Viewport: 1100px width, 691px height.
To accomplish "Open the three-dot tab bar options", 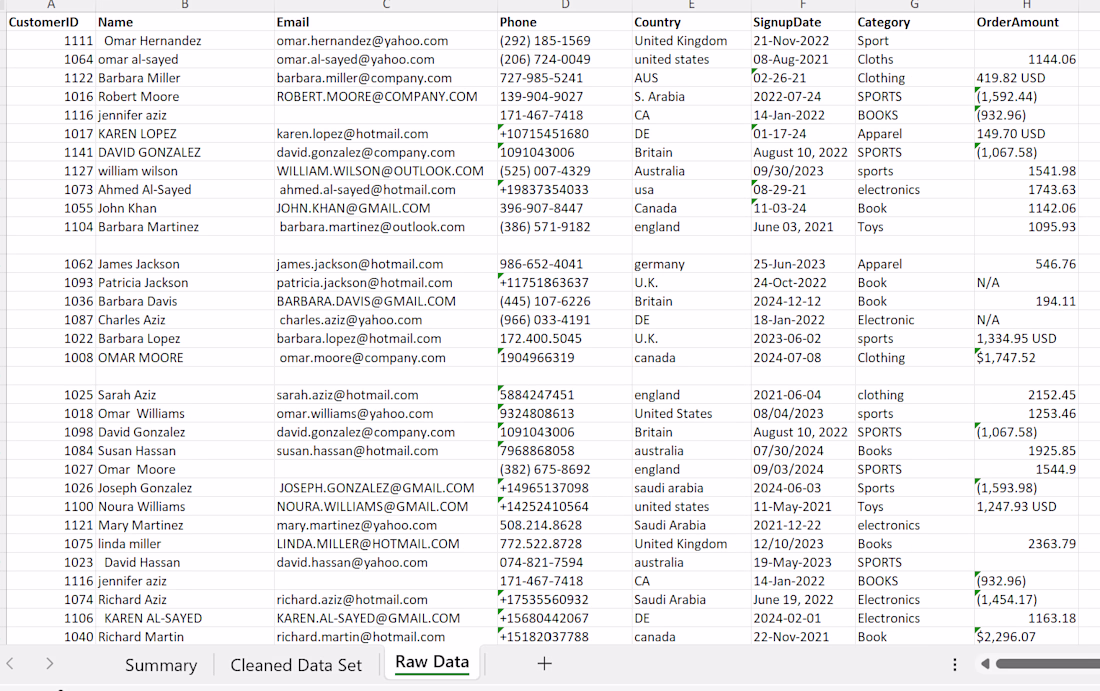I will coord(954,664).
